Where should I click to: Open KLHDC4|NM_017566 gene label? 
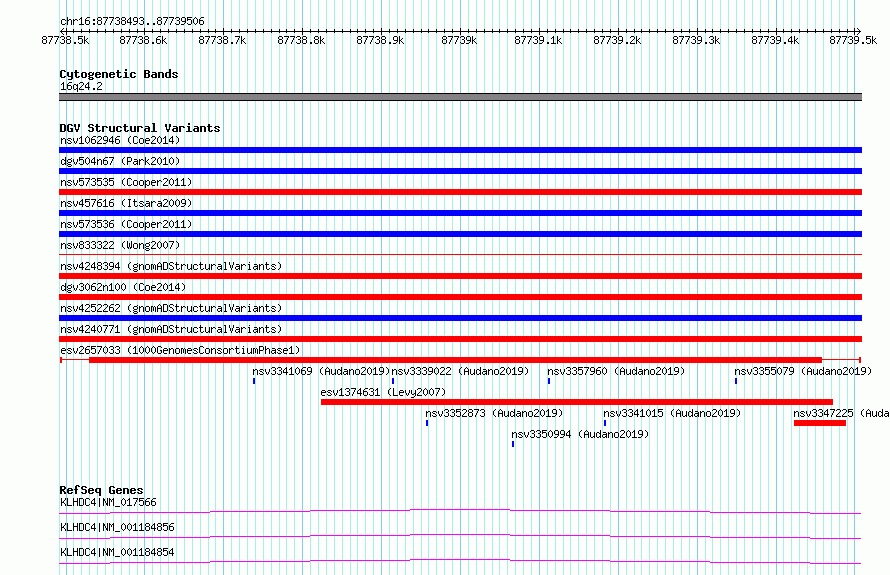(108, 502)
